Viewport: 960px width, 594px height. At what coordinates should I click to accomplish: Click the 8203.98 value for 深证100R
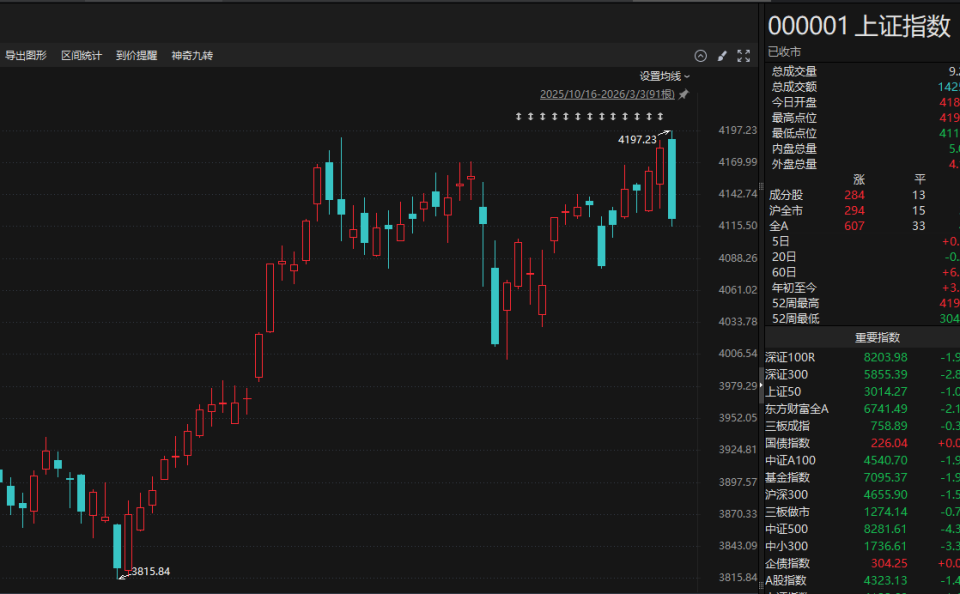pyautogui.click(x=886, y=357)
